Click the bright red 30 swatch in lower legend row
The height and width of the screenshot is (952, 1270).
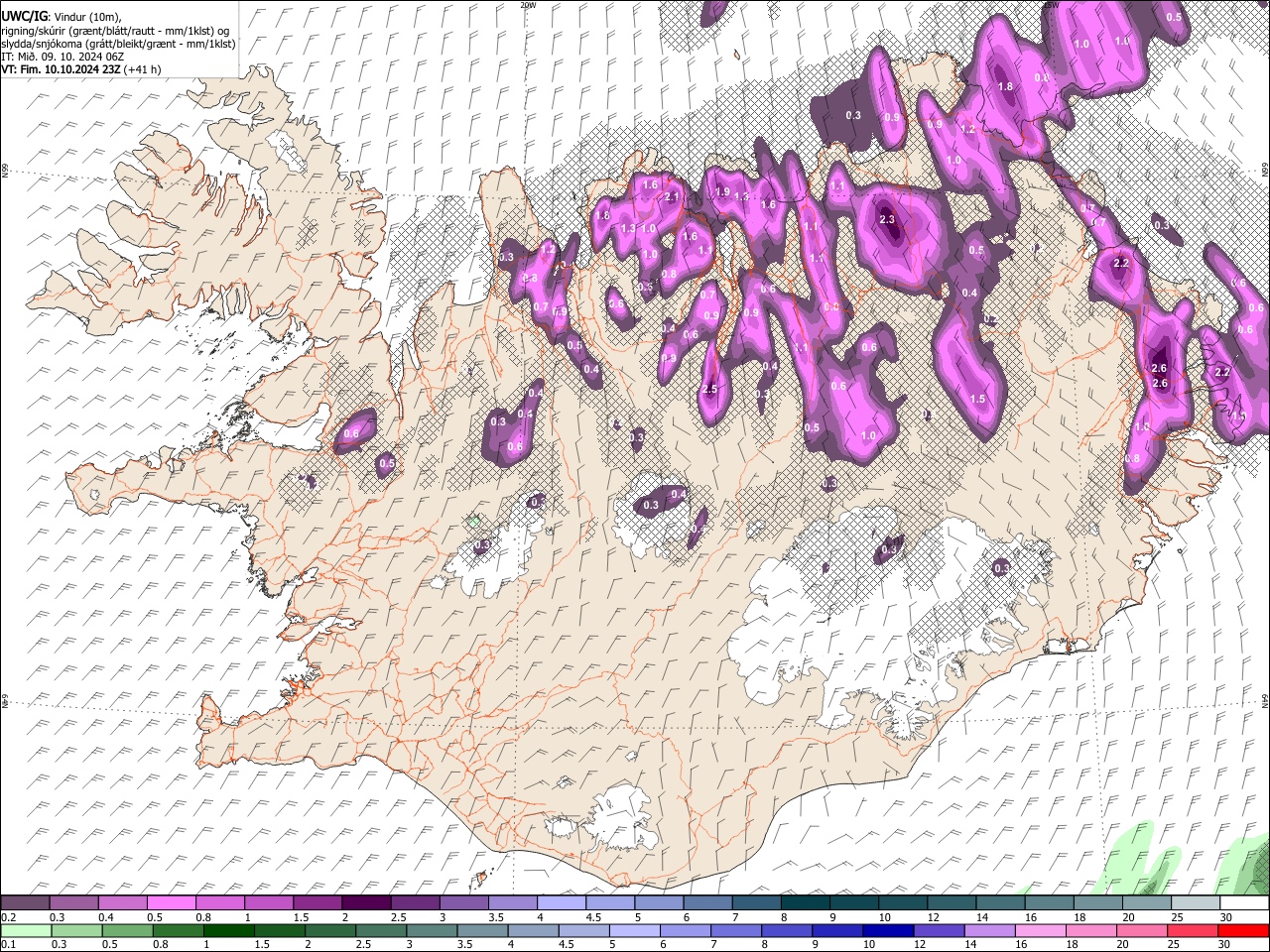click(x=1244, y=930)
